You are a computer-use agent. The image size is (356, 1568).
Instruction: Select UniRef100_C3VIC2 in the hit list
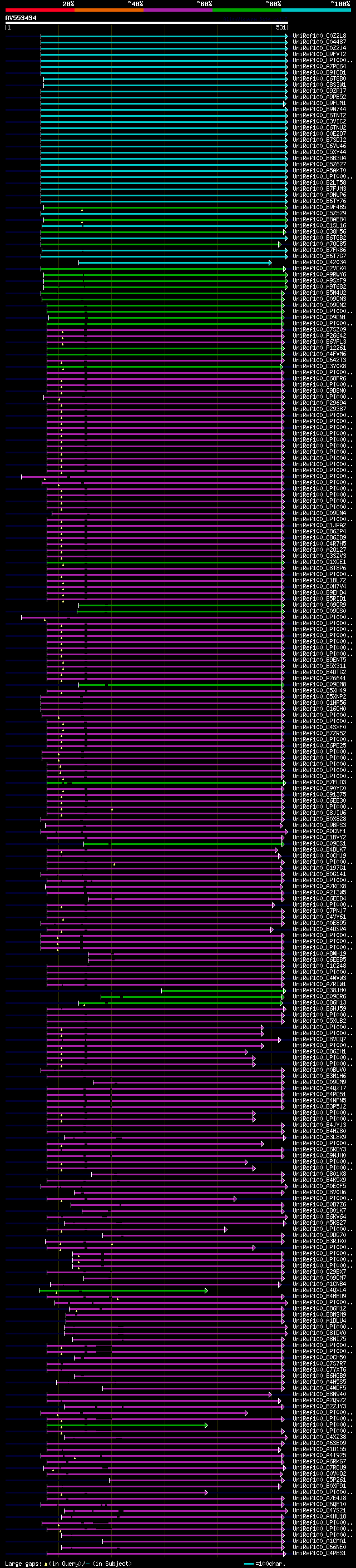pyautogui.click(x=319, y=122)
